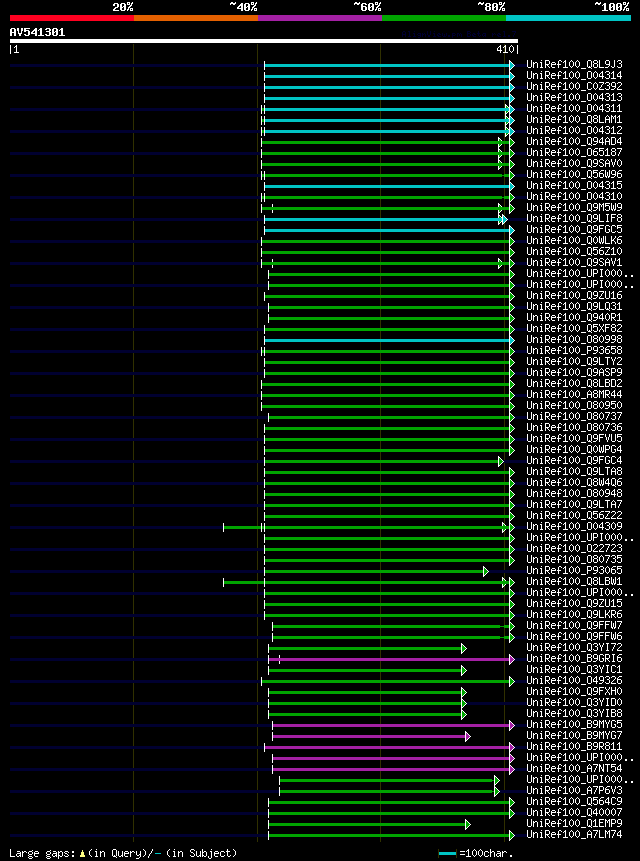This screenshot has width=640, height=861.
Task: Select the UniRef100_Q40007 label
Action: [574, 813]
